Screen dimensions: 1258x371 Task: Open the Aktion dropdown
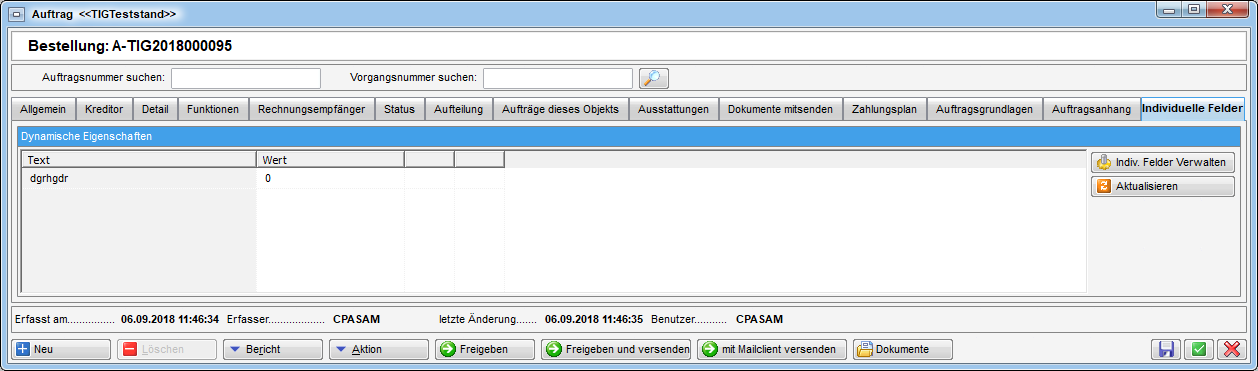pyautogui.click(x=379, y=349)
